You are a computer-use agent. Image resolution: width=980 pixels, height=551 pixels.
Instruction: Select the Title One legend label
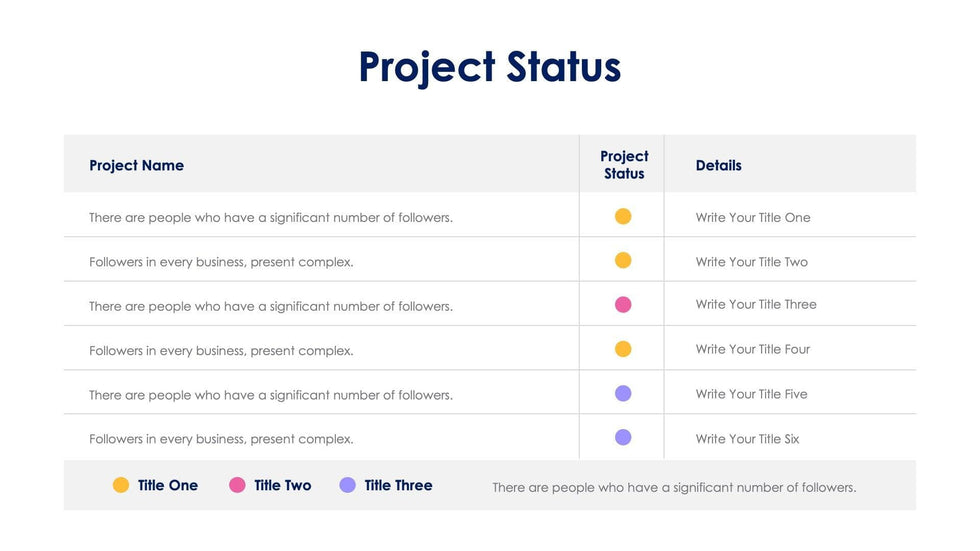(x=168, y=485)
